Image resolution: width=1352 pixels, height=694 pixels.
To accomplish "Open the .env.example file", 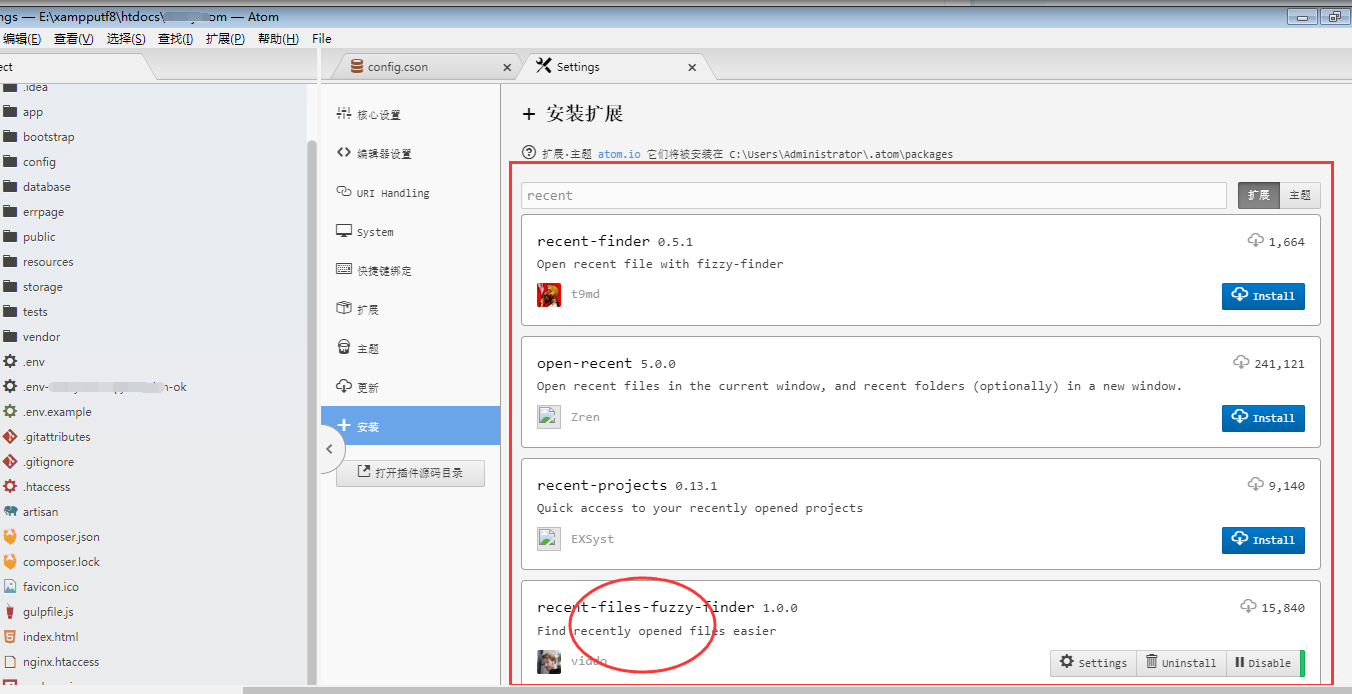I will 57,412.
